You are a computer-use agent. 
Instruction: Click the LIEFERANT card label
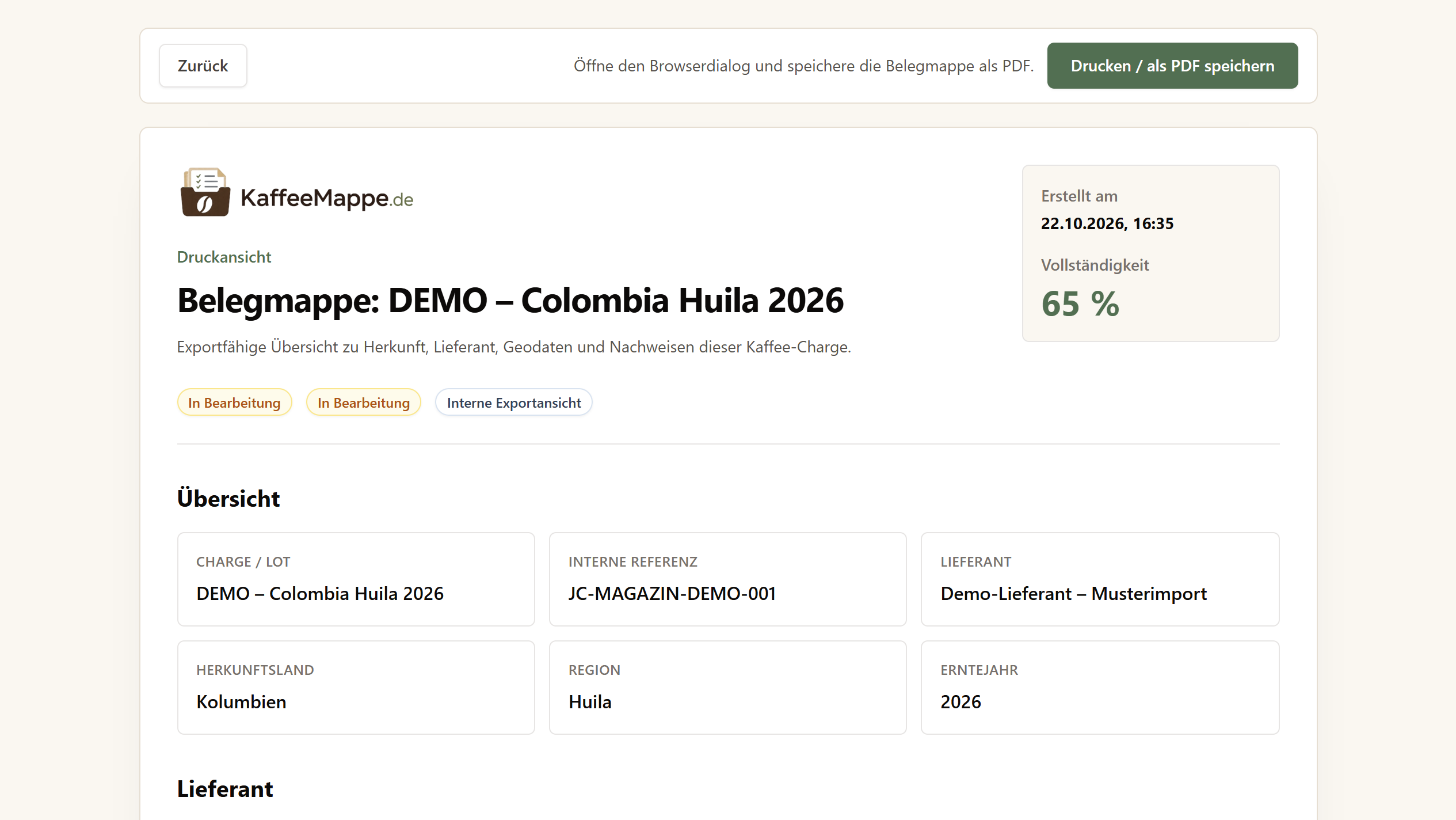coord(976,561)
